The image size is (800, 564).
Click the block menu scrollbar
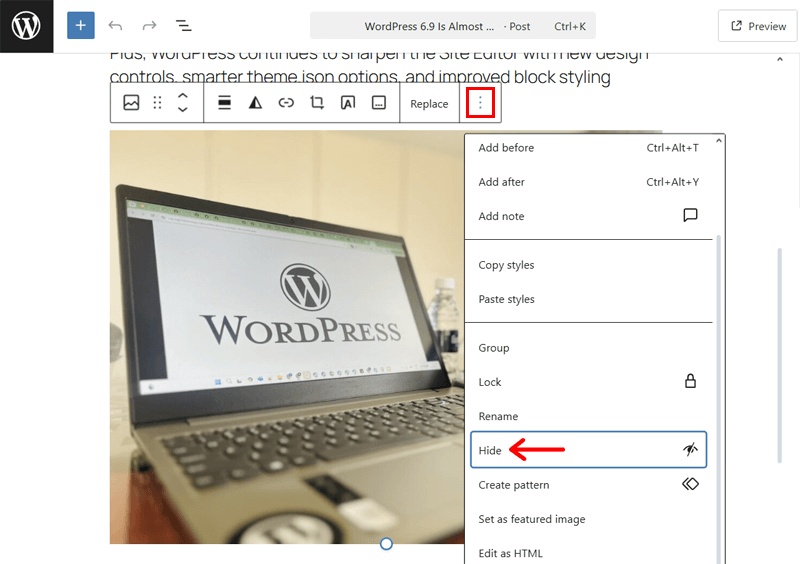[719, 399]
